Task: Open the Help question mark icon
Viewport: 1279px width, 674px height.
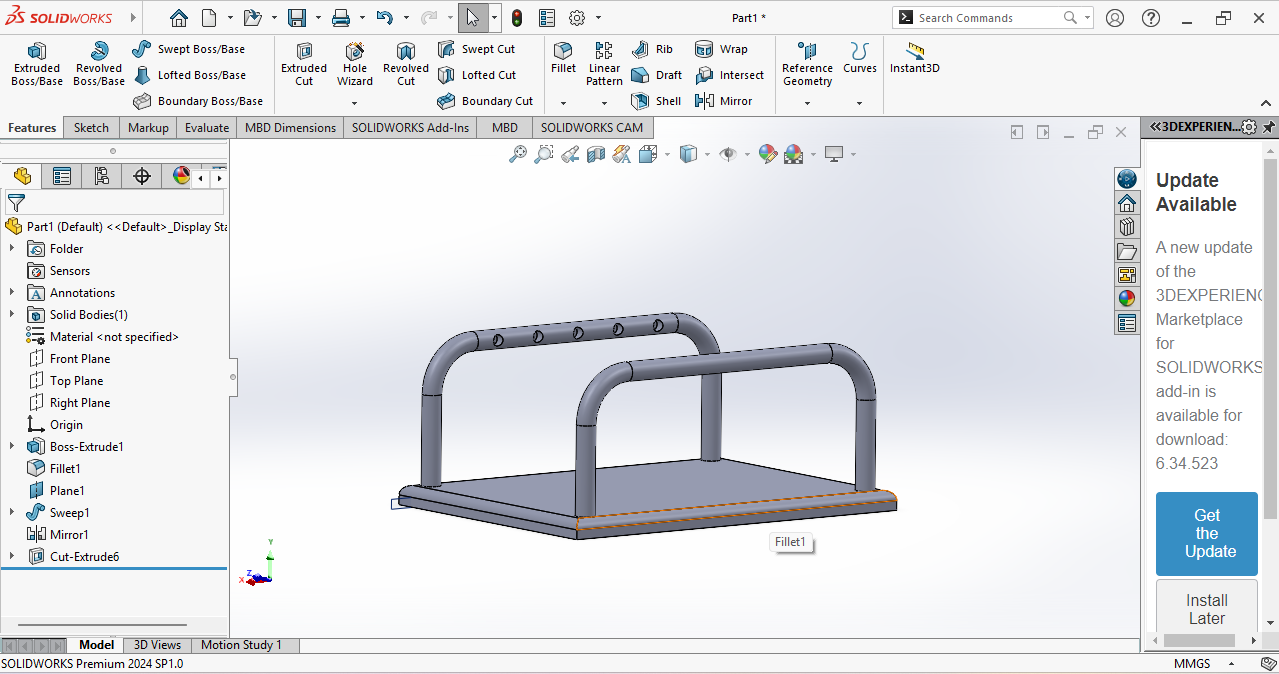Action: [x=1152, y=18]
